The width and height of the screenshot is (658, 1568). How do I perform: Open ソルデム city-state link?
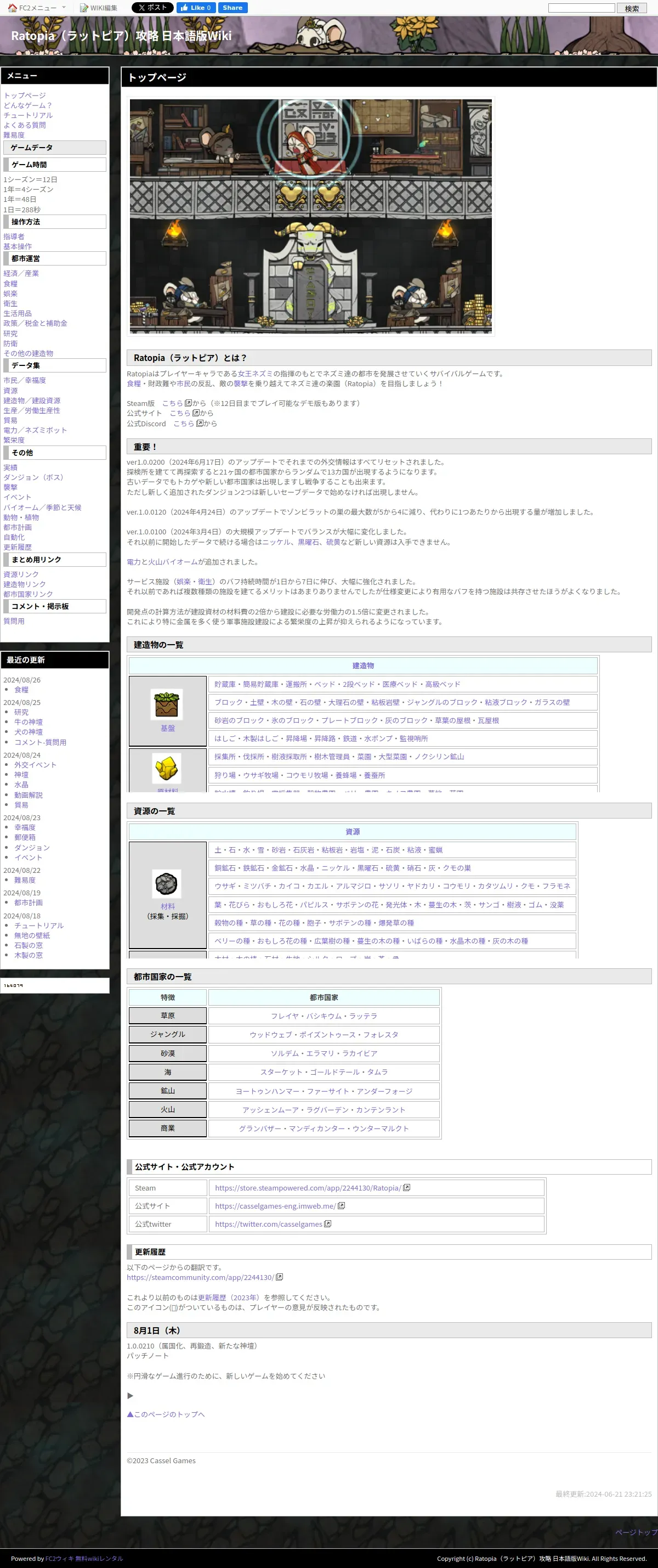pyautogui.click(x=285, y=1053)
